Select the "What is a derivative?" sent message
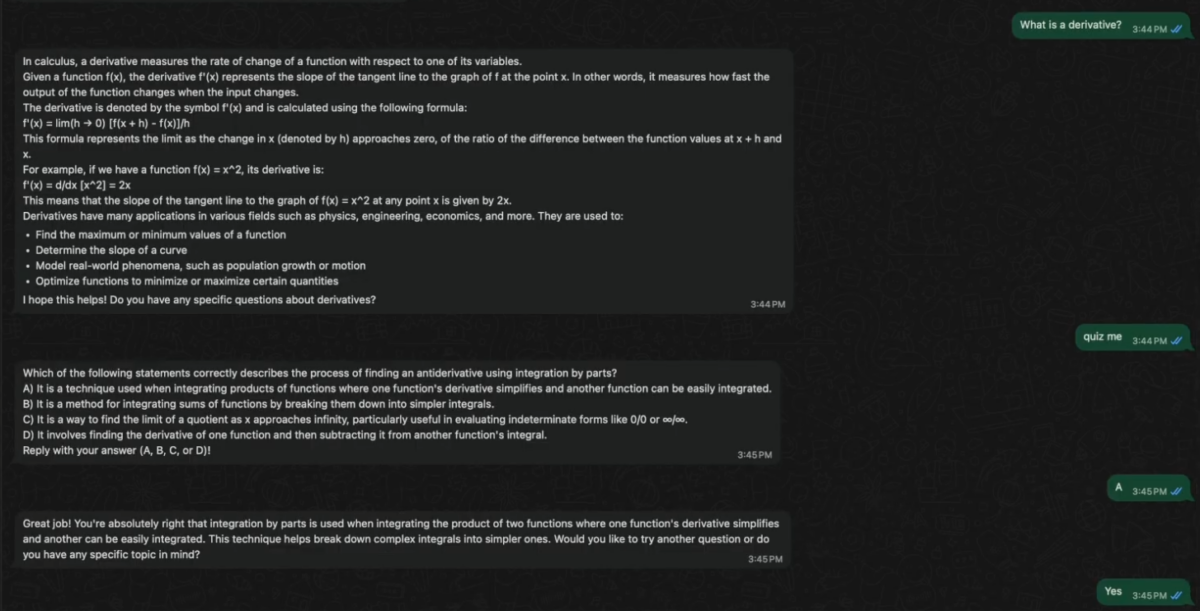 (x=1070, y=25)
